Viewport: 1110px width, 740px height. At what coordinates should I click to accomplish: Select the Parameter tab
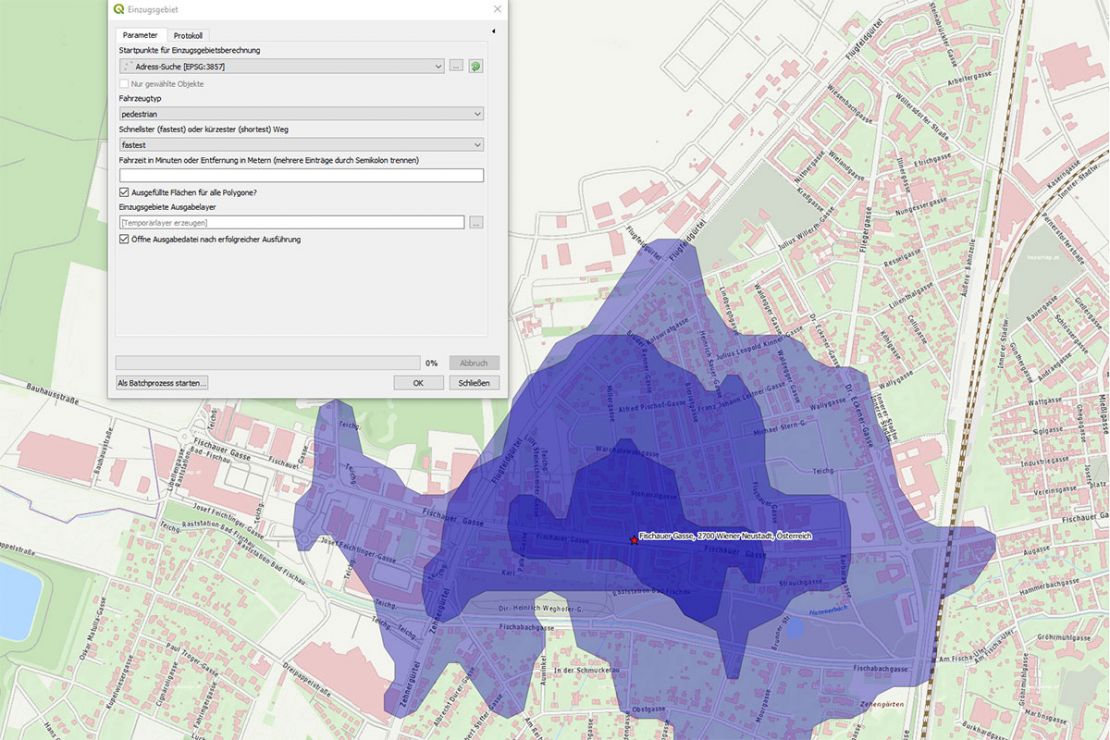tap(140, 35)
